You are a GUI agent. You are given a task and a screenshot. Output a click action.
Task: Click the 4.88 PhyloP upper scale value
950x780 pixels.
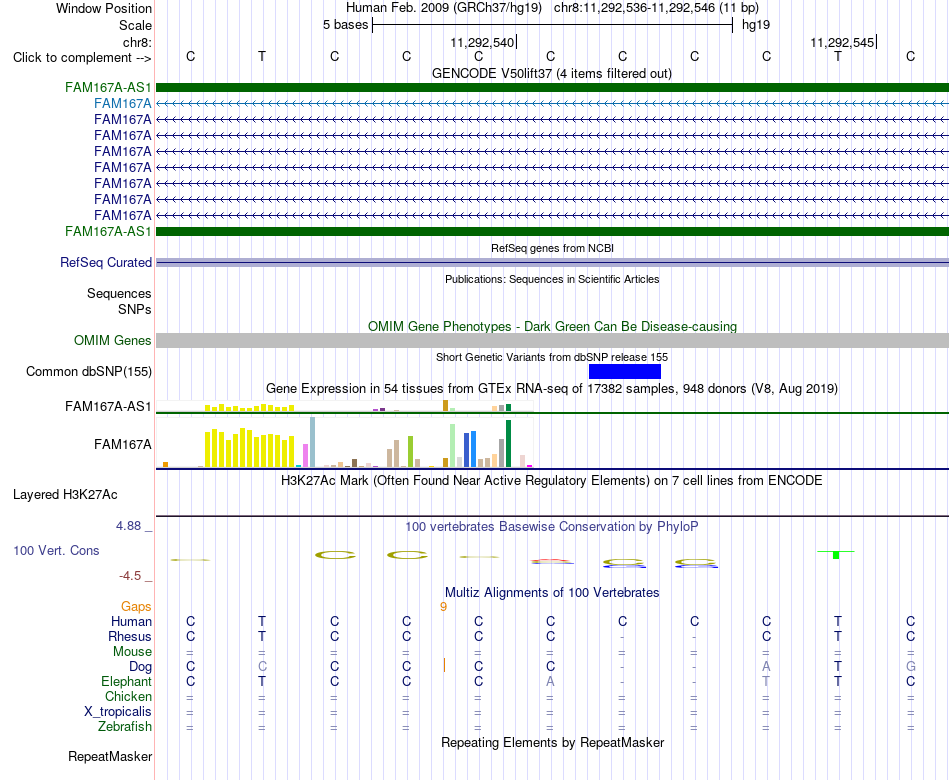128,526
